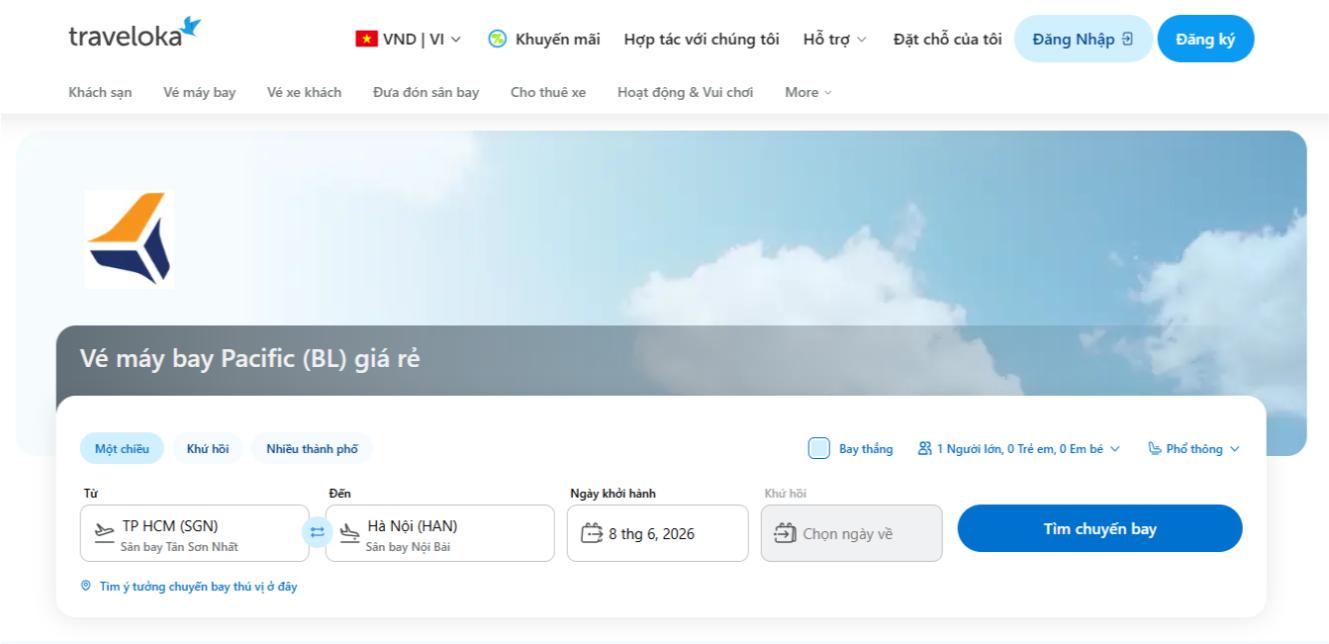
Task: Expand the Hỗ trợ menu
Action: coord(835,40)
